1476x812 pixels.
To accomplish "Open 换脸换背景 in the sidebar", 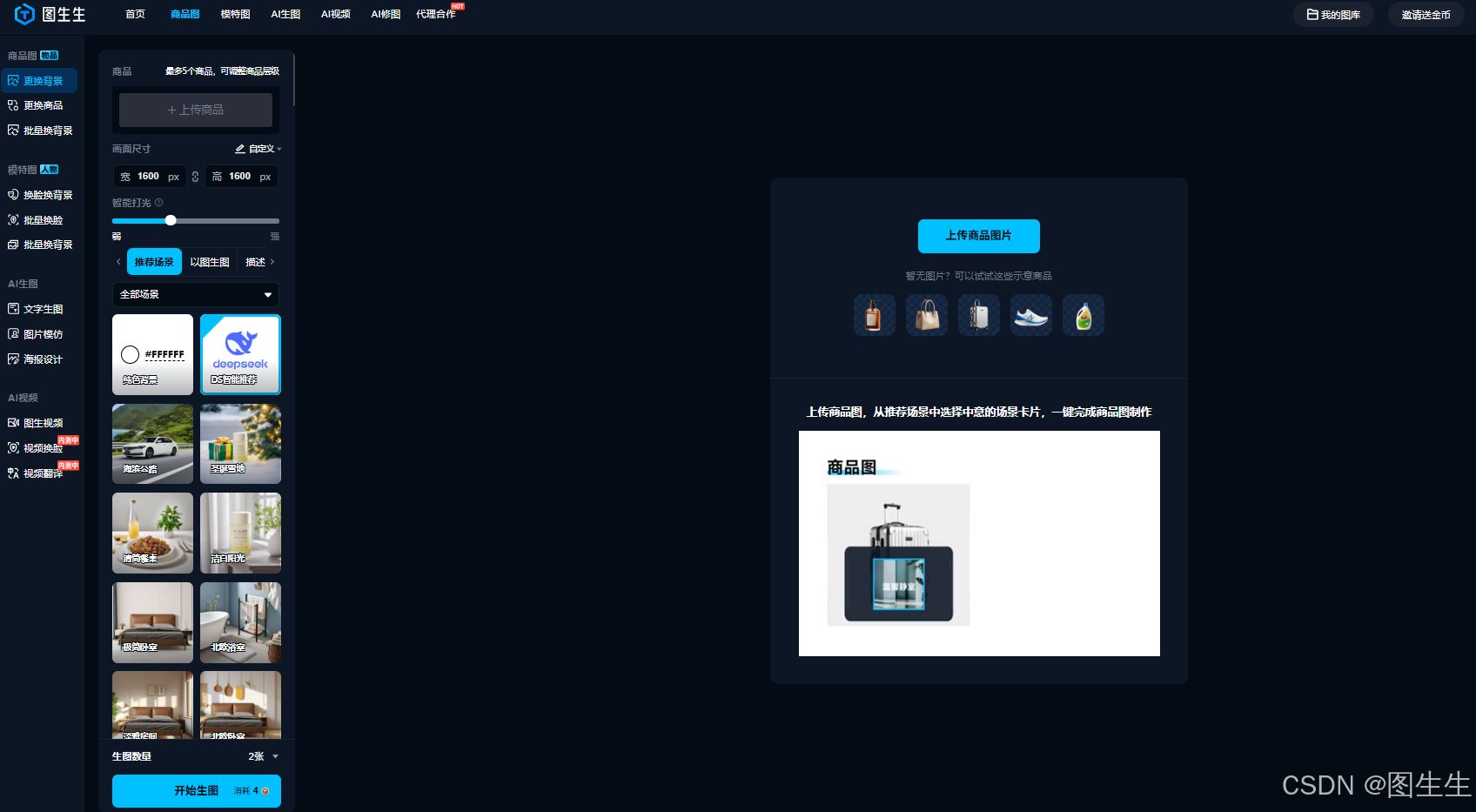I will point(38,195).
